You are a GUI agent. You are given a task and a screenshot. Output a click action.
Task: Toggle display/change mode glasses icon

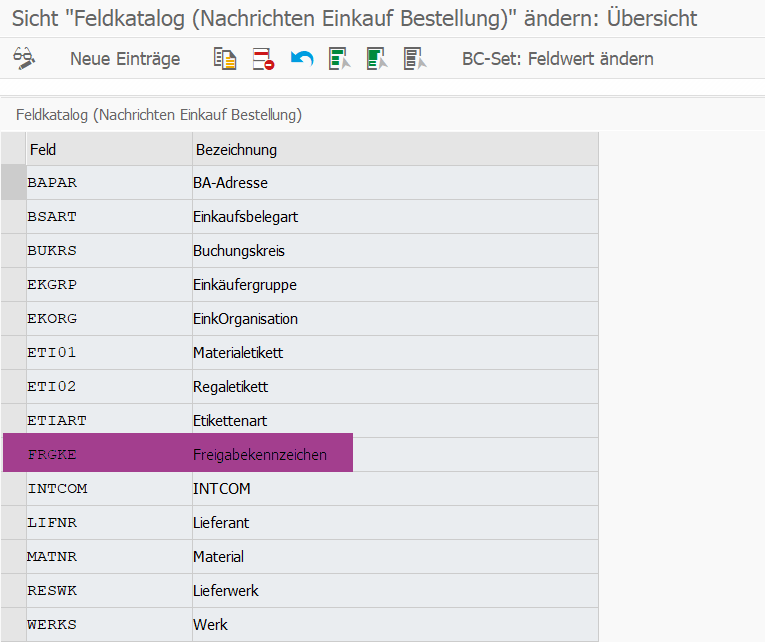click(x=24, y=59)
